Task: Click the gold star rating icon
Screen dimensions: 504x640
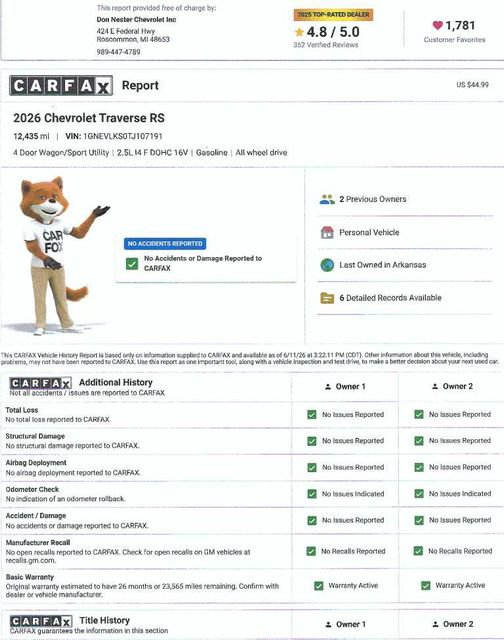Action: click(299, 32)
